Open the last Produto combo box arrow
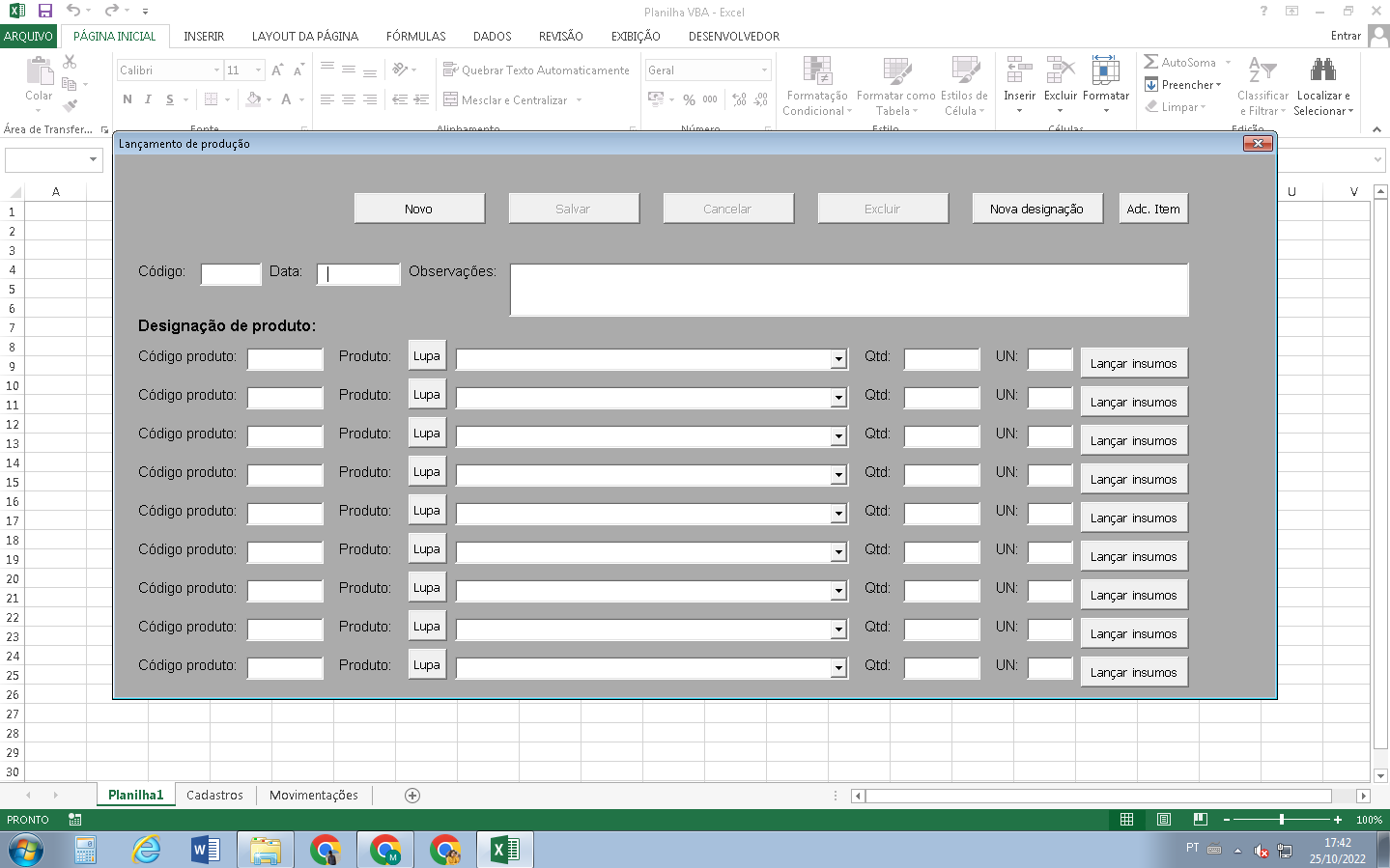 [x=838, y=668]
